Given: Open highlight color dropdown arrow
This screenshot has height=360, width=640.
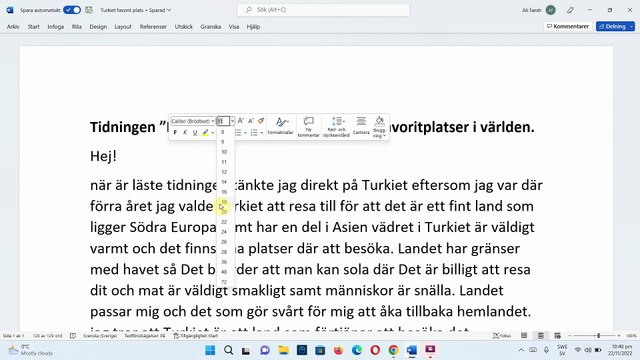Looking at the screenshot, I should (x=213, y=133).
